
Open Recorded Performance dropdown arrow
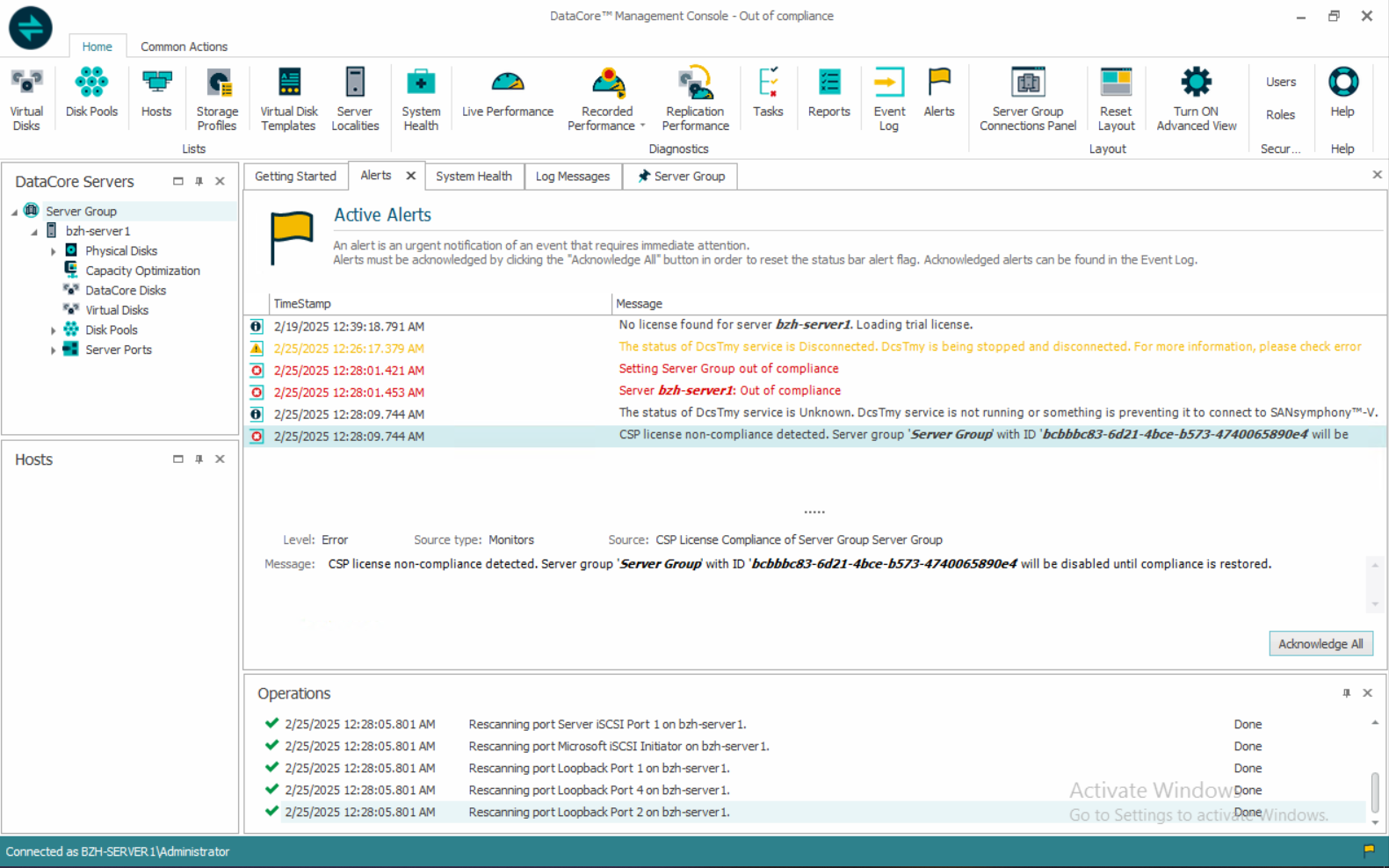(642, 126)
